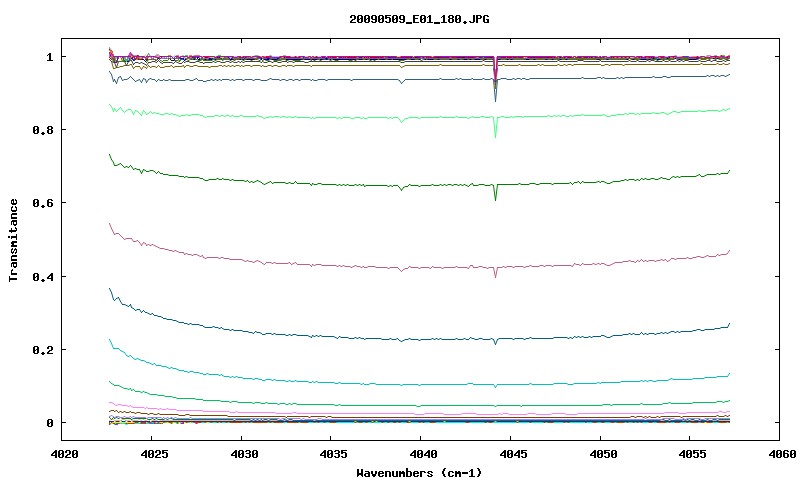Image resolution: width=800 pixels, height=480 pixels.
Task: Click the x-axis value 4035
Action: pos(333,454)
